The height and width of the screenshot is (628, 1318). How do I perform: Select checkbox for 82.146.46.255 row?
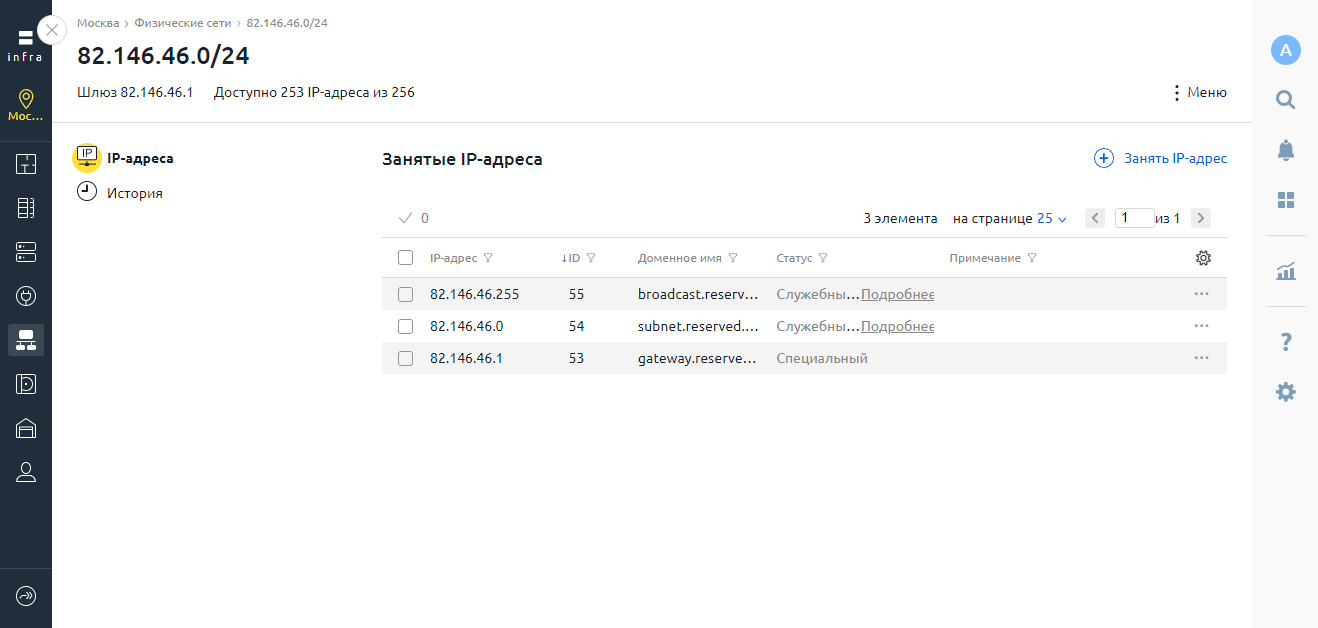[x=405, y=294]
